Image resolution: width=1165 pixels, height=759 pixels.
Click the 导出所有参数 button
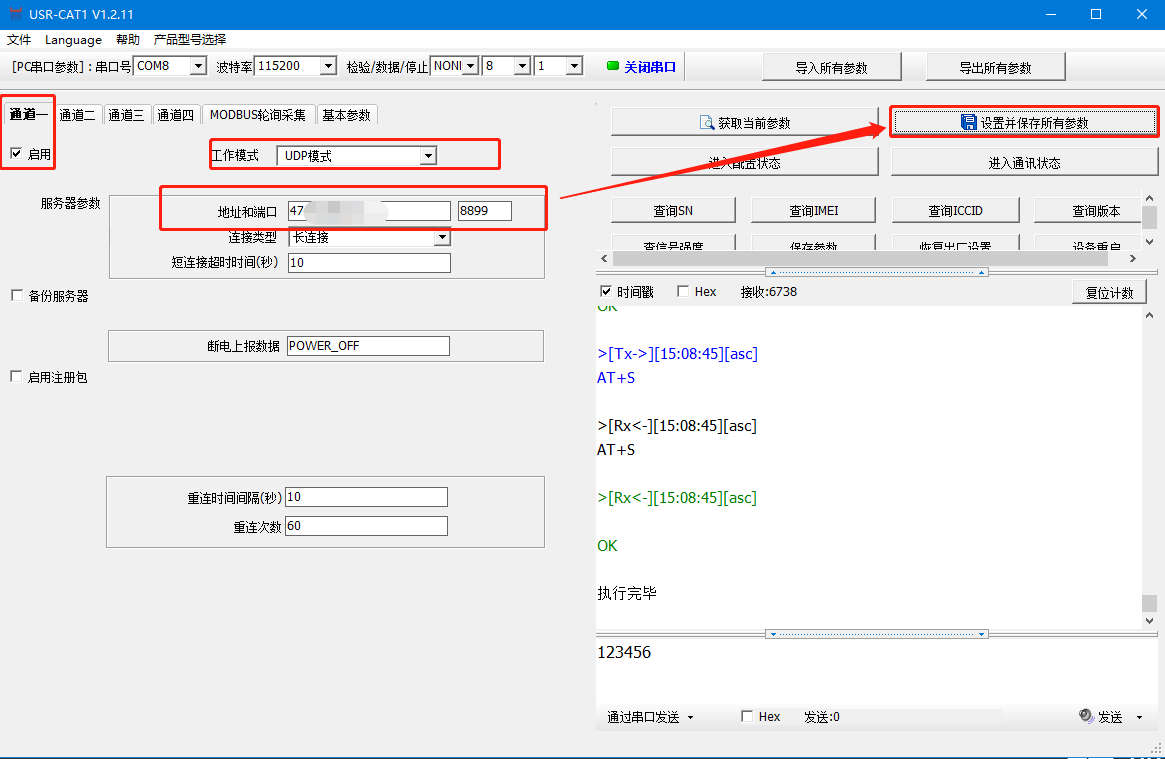[996, 68]
